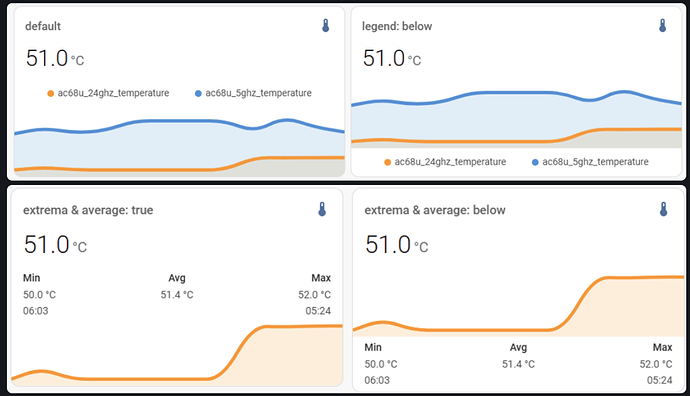Viewport: 690px width, 396px height.
Task: Toggle blue 5ghz legend dot in default card
Action: [198, 93]
